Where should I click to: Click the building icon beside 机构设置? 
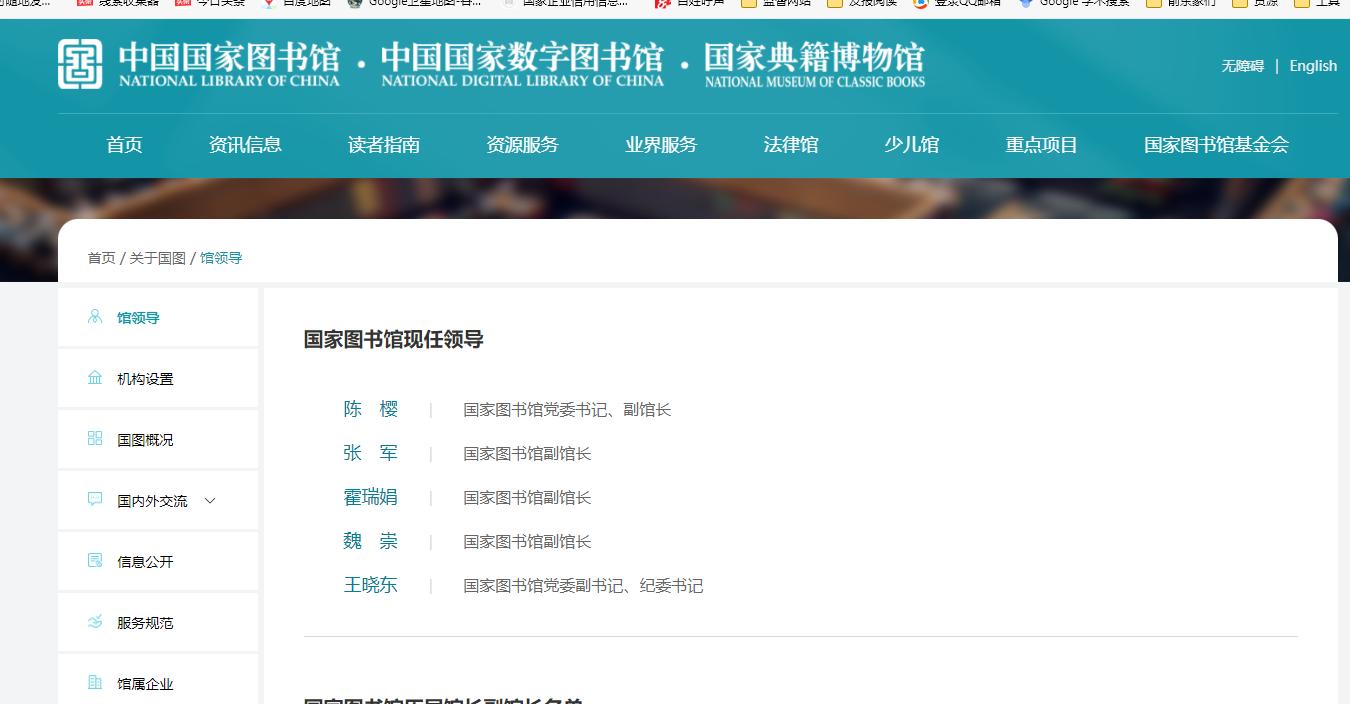click(95, 378)
